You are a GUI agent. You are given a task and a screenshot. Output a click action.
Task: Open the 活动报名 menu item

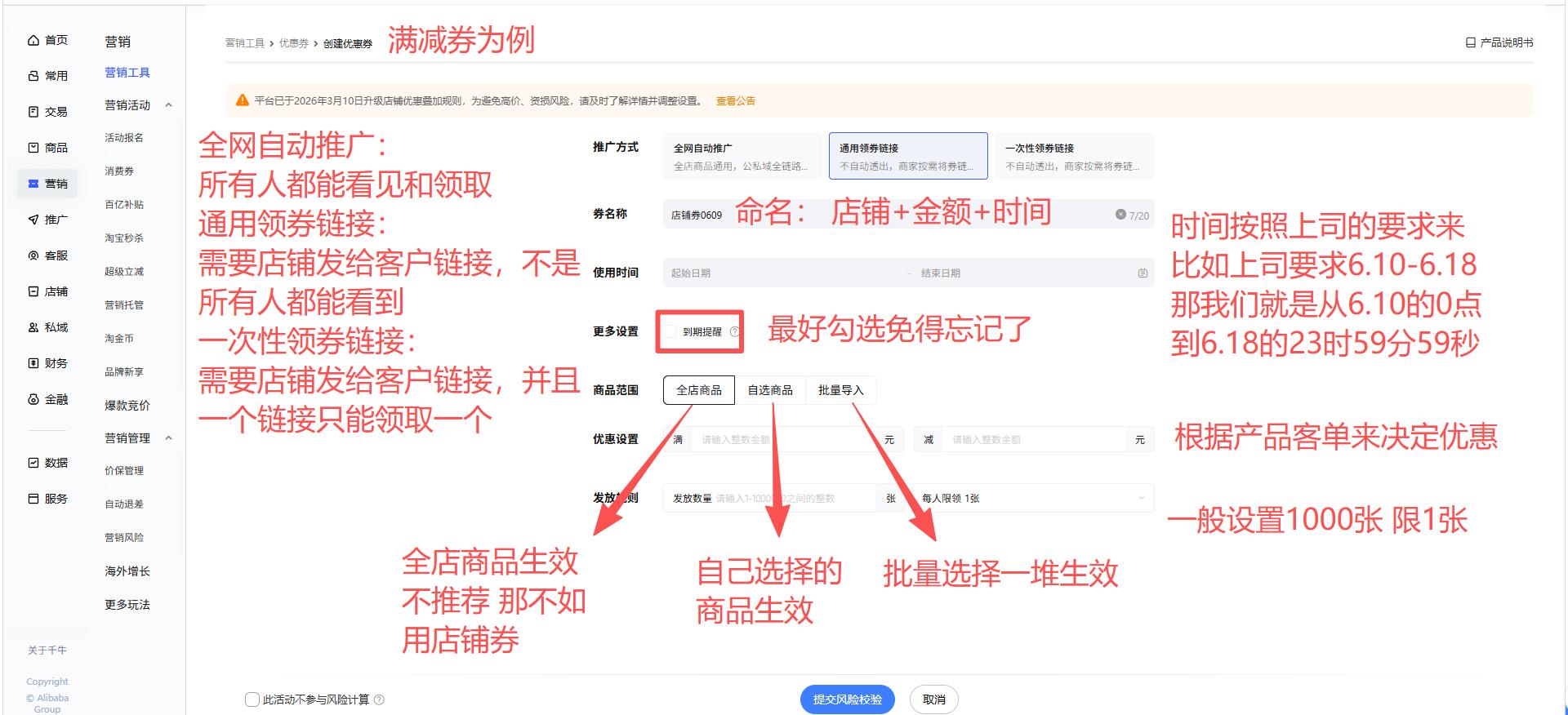tap(124, 138)
